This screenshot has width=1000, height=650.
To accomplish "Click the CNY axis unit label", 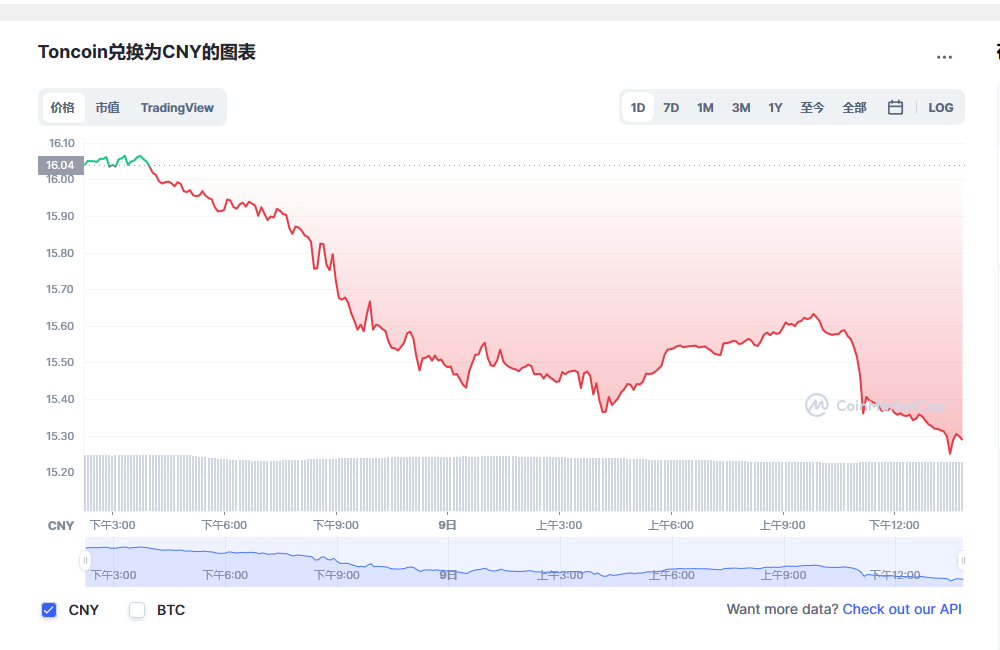I will [61, 526].
